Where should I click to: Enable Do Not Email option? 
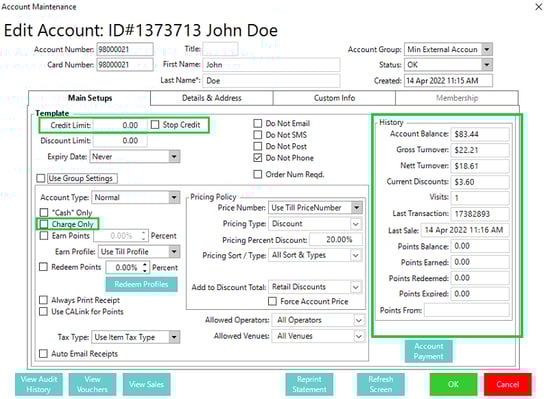click(258, 123)
